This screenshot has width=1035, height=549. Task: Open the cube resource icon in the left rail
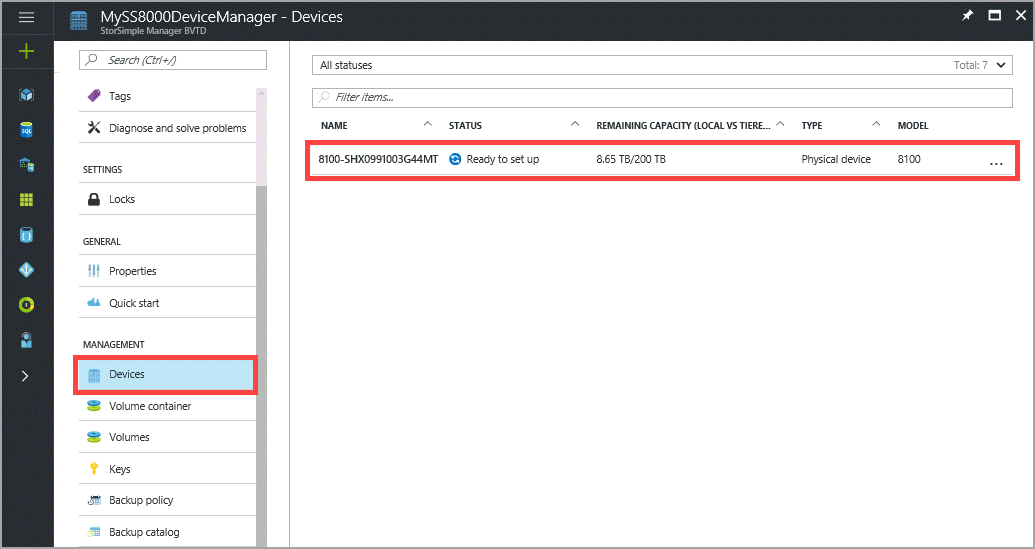pyautogui.click(x=26, y=95)
